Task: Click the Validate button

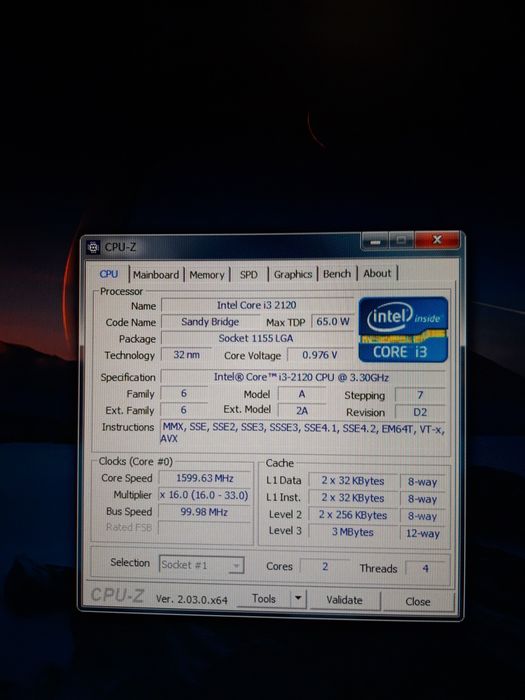Action: pyautogui.click(x=344, y=600)
